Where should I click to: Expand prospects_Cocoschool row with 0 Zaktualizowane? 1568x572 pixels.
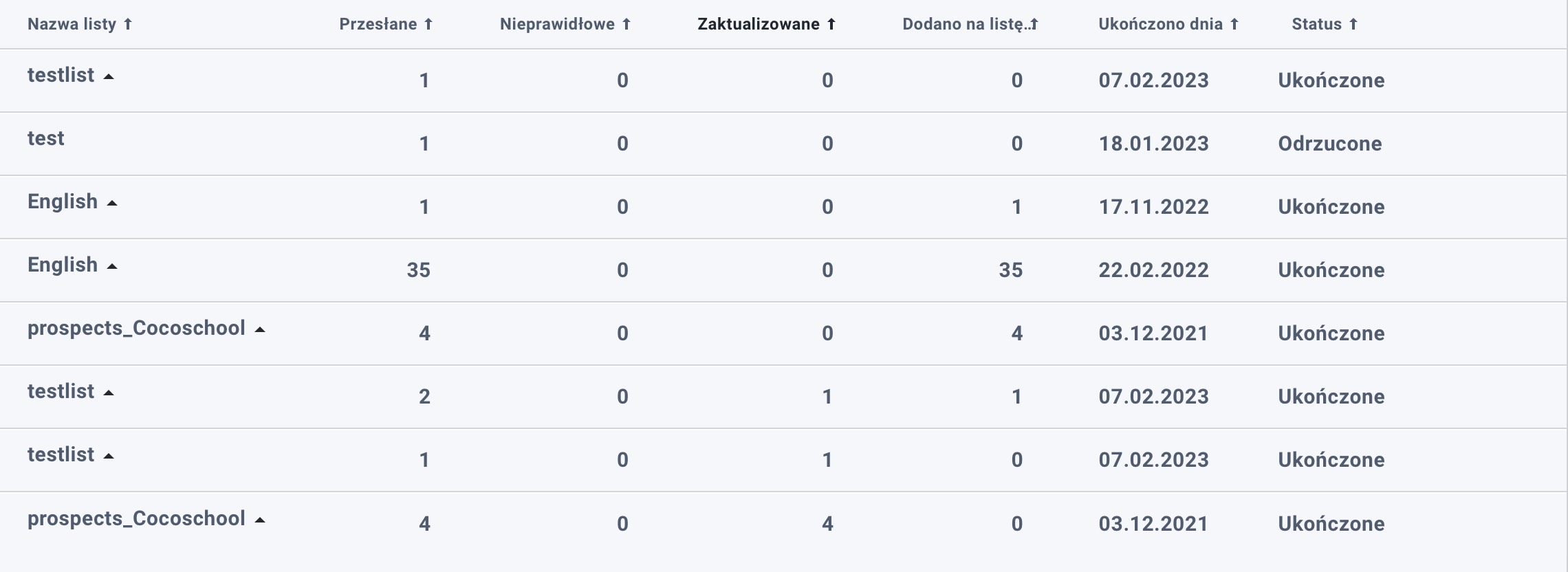pyautogui.click(x=260, y=330)
